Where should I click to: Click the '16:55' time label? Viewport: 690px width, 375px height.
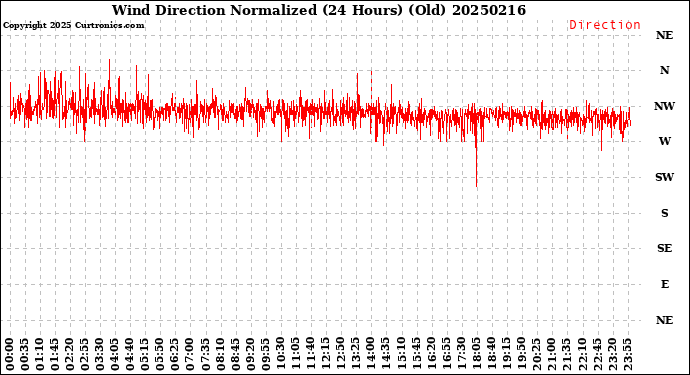446,355
